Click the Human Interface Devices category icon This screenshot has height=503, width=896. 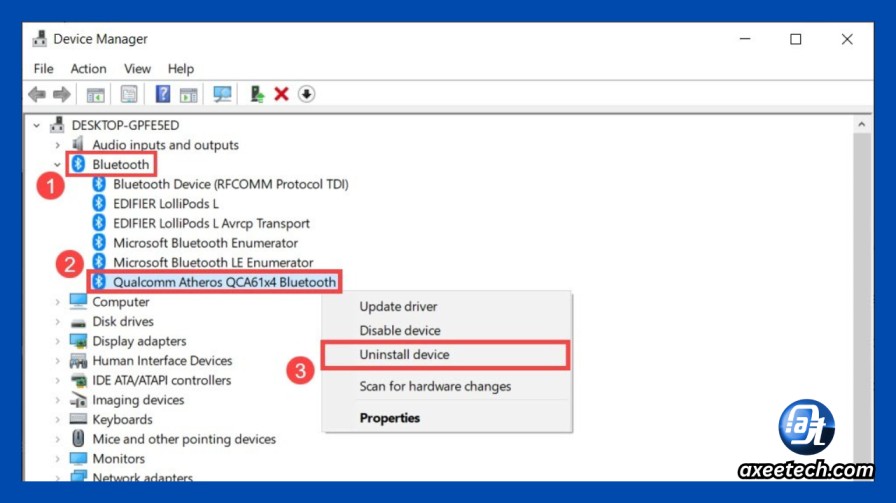78,361
